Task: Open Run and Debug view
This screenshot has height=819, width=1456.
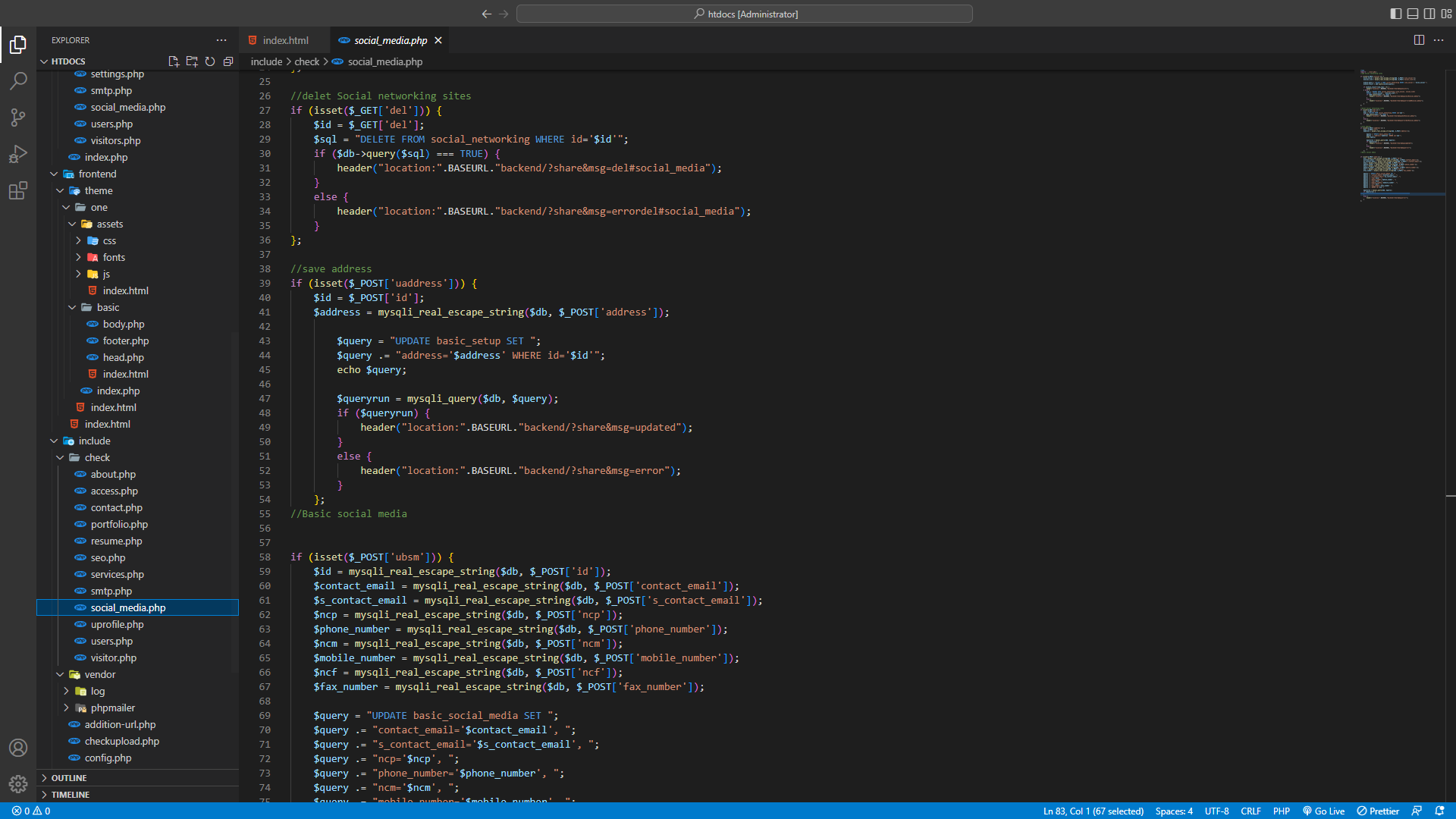Action: (x=18, y=154)
